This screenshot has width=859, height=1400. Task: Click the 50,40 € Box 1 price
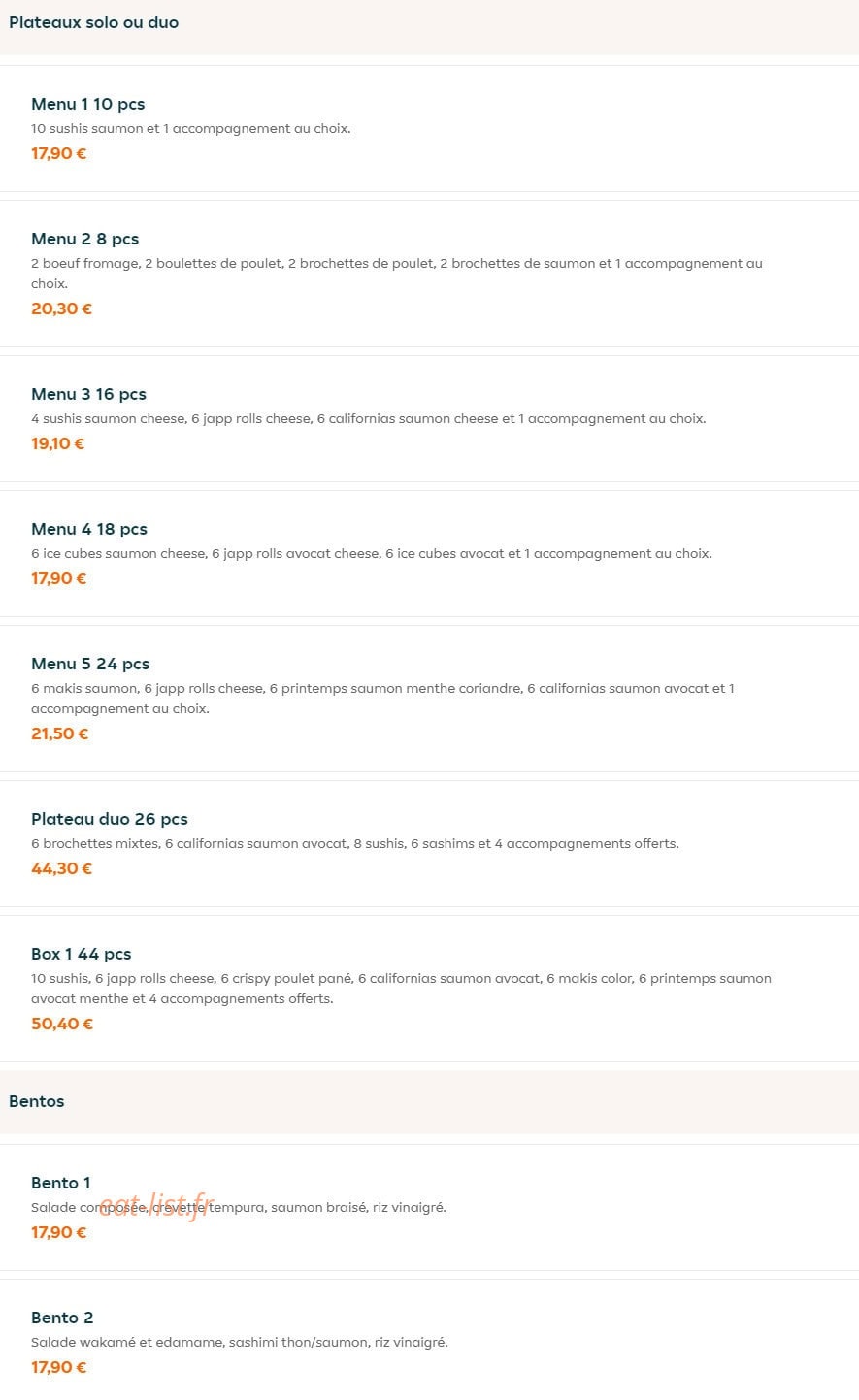pyautogui.click(x=62, y=1024)
